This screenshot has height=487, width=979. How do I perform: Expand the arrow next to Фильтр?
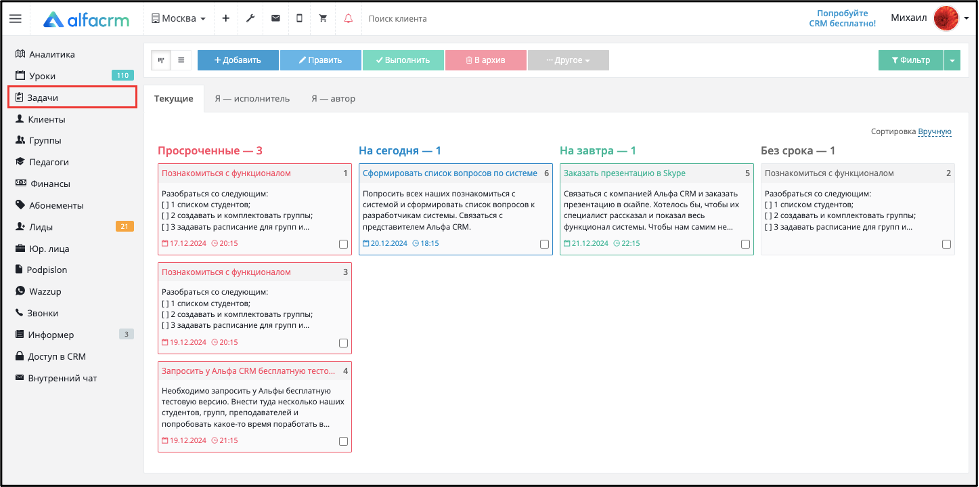click(952, 60)
